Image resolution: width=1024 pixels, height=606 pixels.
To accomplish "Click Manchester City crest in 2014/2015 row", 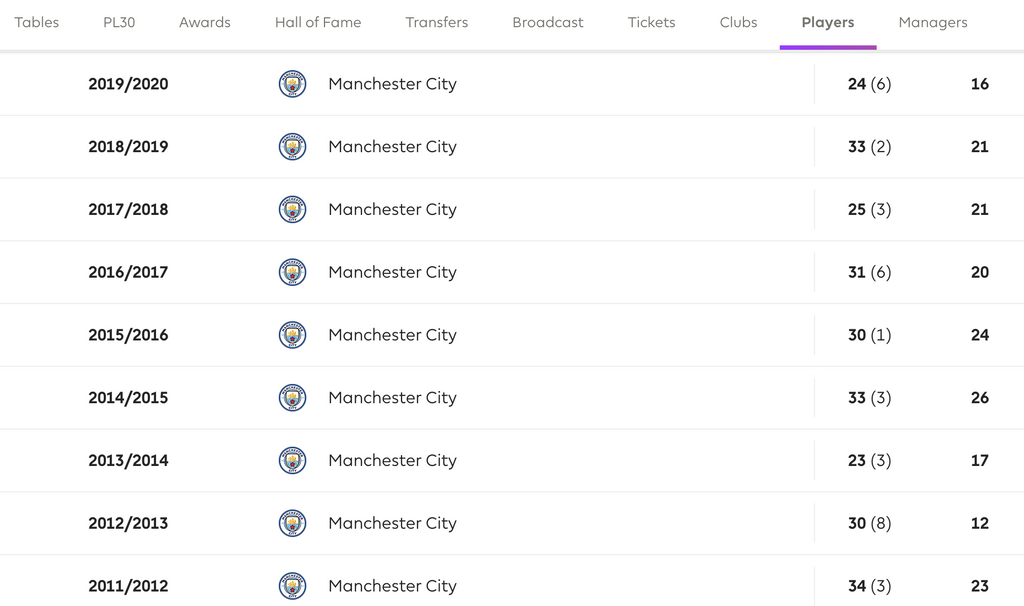I will click(292, 398).
